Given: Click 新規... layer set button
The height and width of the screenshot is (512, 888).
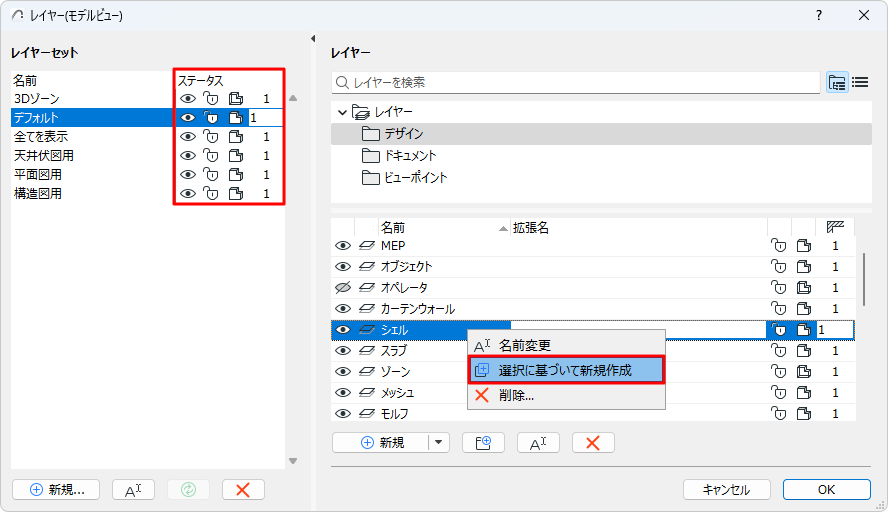Looking at the screenshot, I should coord(56,490).
